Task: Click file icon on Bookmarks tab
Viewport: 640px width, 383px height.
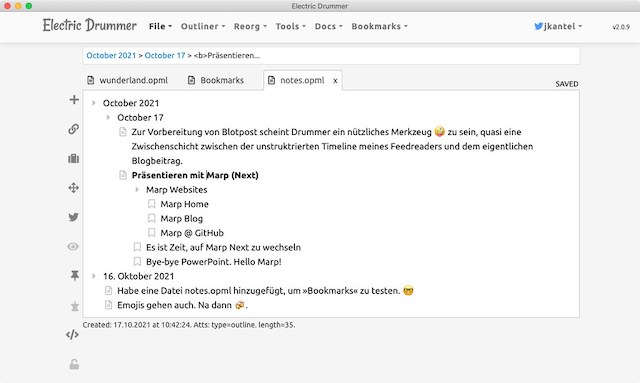Action: click(191, 80)
